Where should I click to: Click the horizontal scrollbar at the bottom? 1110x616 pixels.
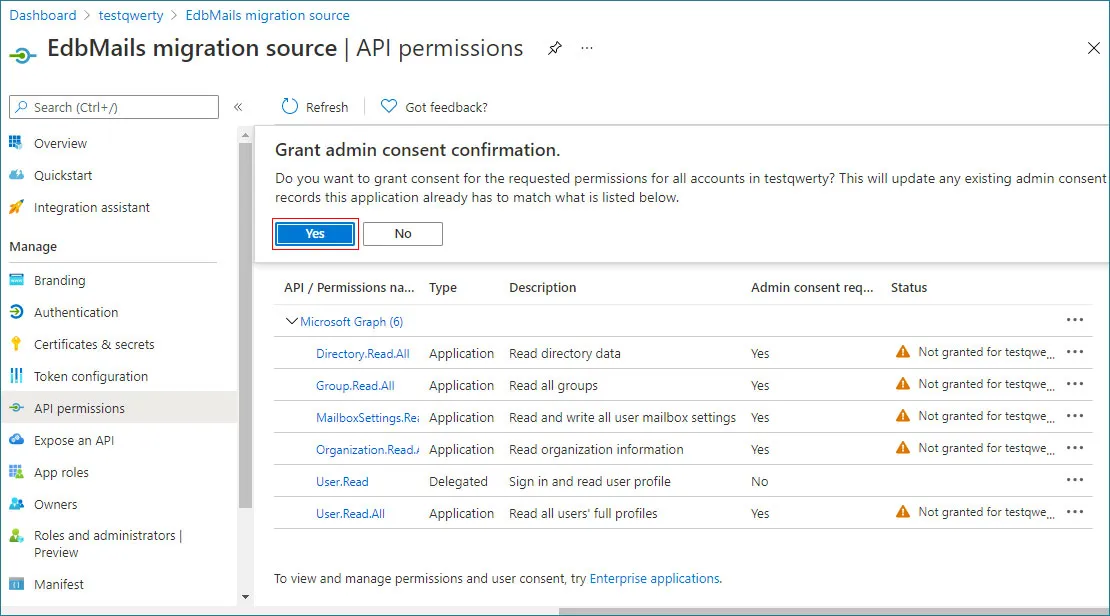click(x=834, y=611)
